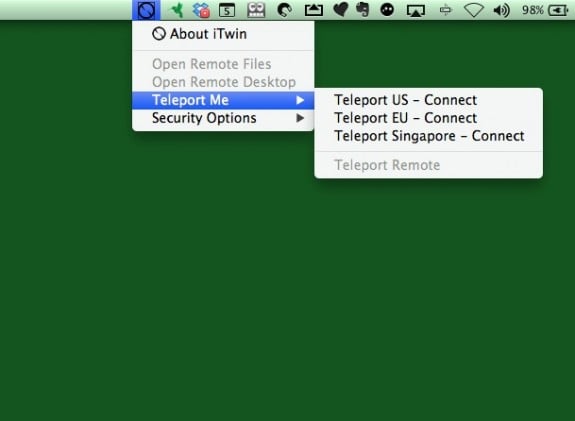
Task: Click the black heart menu bar icon
Action: tap(340, 10)
